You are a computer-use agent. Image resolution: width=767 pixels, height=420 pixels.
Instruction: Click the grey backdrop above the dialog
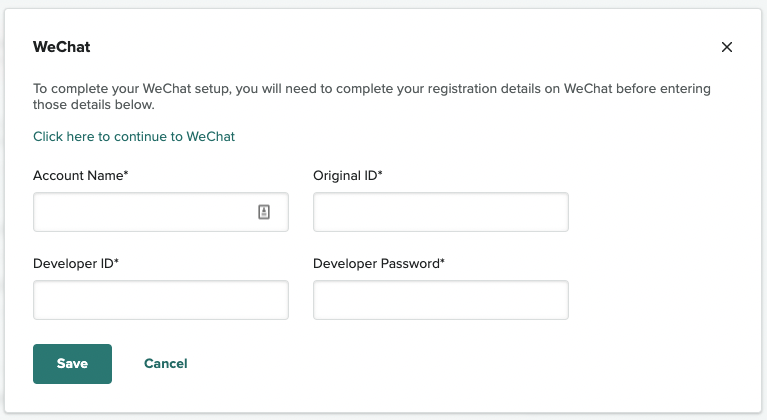point(383,4)
